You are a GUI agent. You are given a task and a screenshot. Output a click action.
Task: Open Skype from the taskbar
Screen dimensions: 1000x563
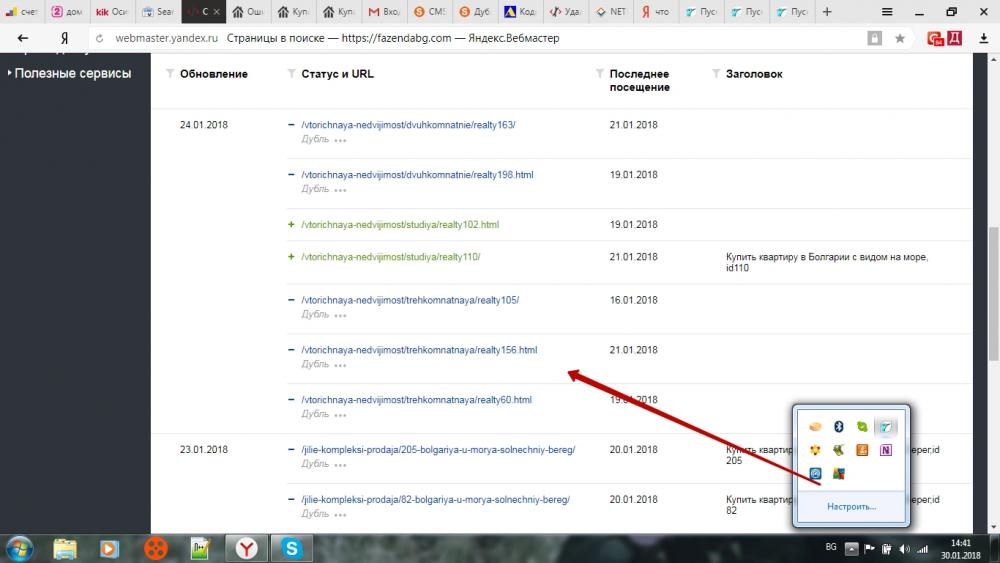(291, 547)
